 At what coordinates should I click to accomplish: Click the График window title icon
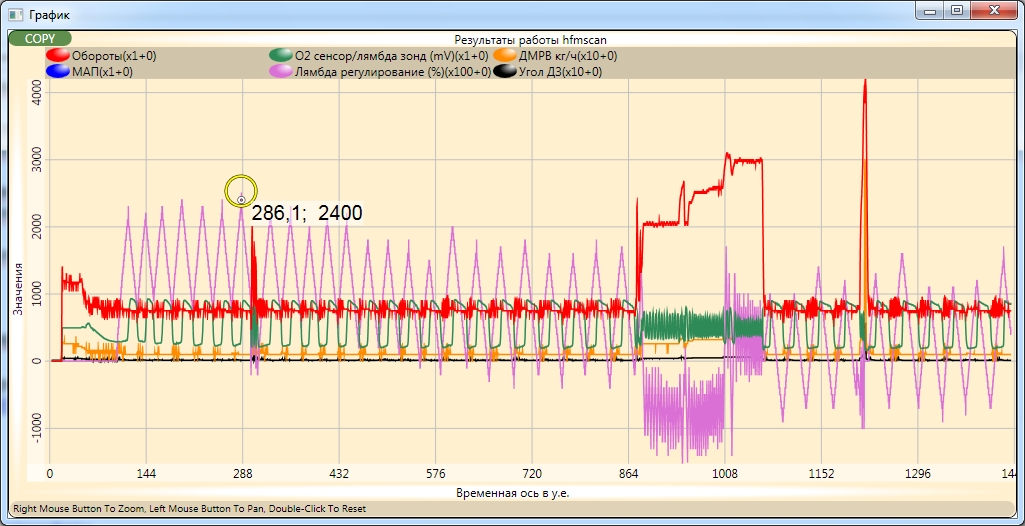point(16,14)
